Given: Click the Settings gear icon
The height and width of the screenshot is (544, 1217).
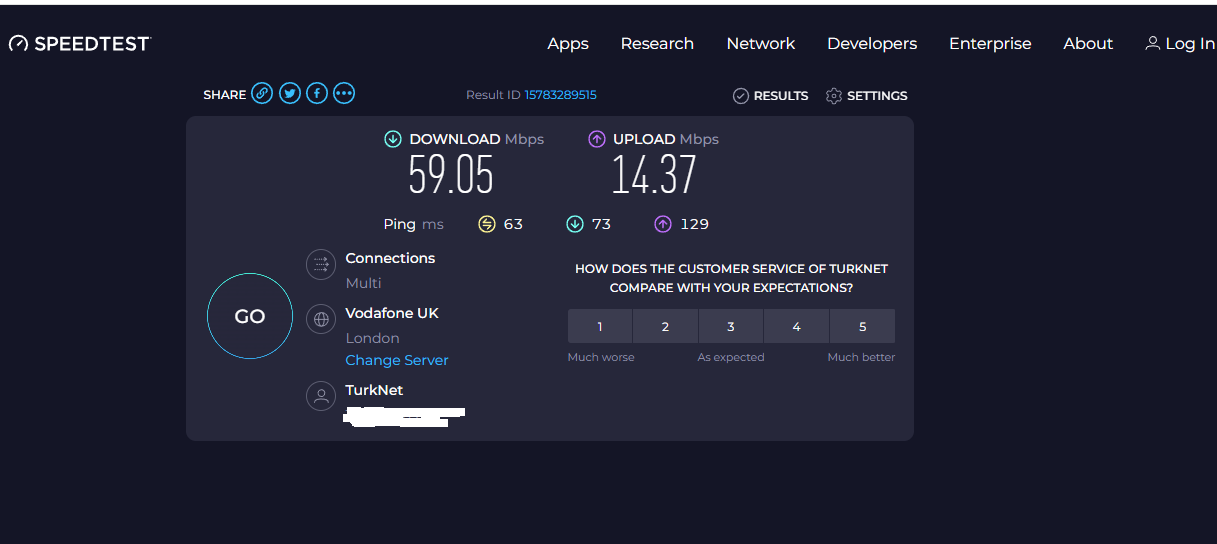Looking at the screenshot, I should tap(834, 96).
